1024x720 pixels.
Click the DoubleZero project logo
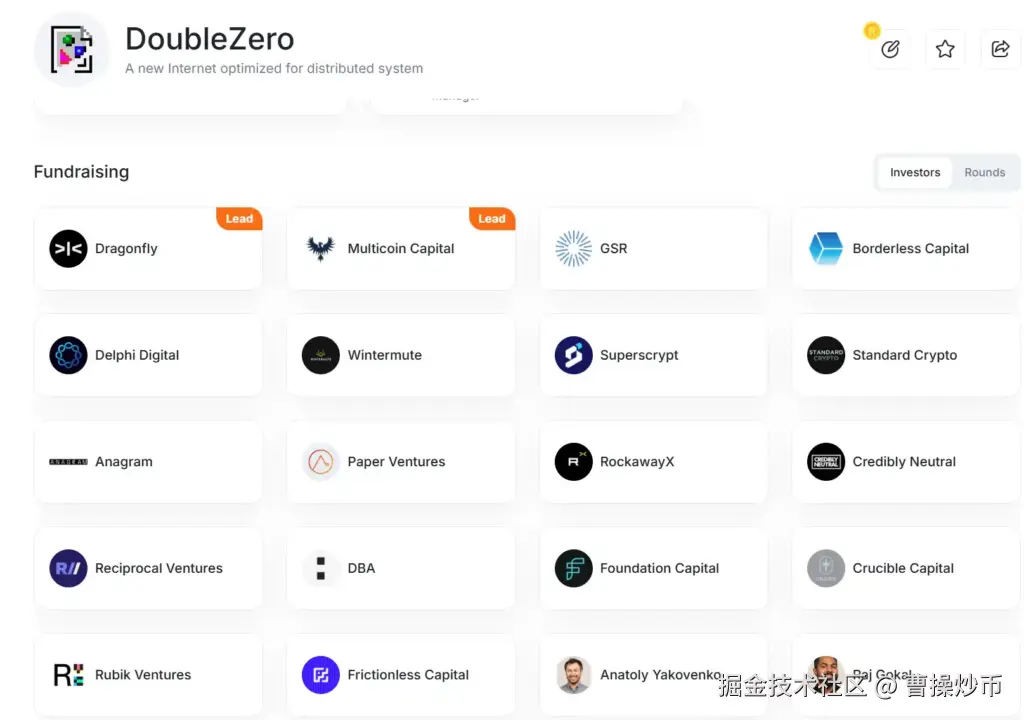72,50
